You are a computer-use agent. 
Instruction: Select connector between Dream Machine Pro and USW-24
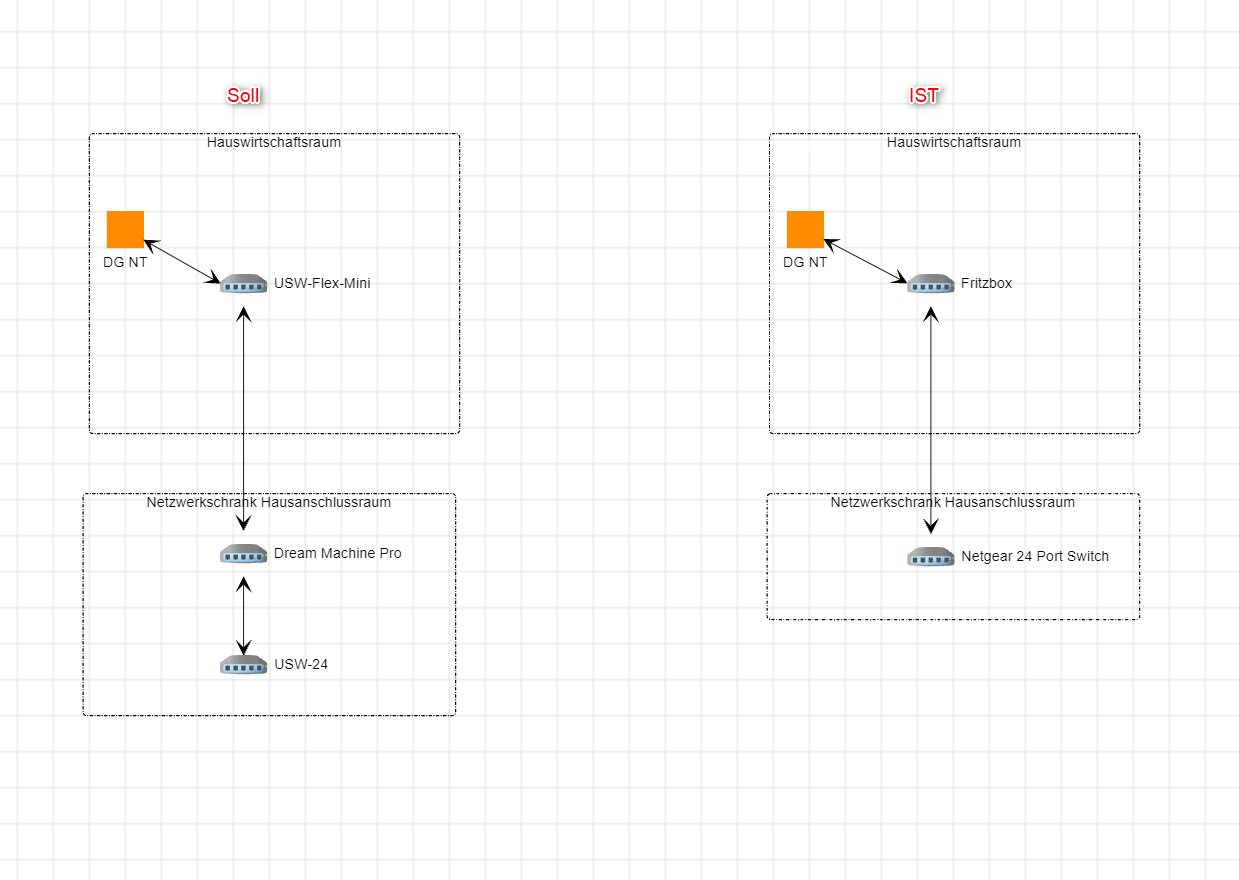pyautogui.click(x=244, y=615)
